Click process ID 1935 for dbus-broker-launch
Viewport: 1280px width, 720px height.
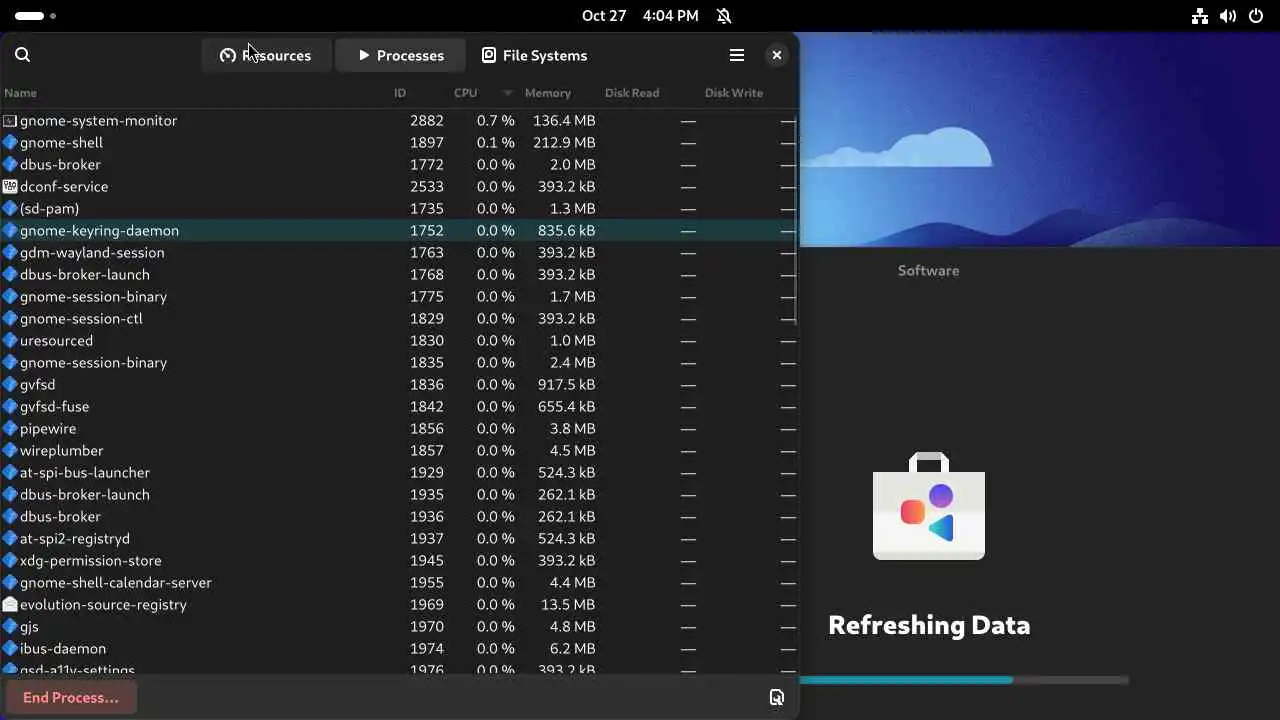[426, 494]
